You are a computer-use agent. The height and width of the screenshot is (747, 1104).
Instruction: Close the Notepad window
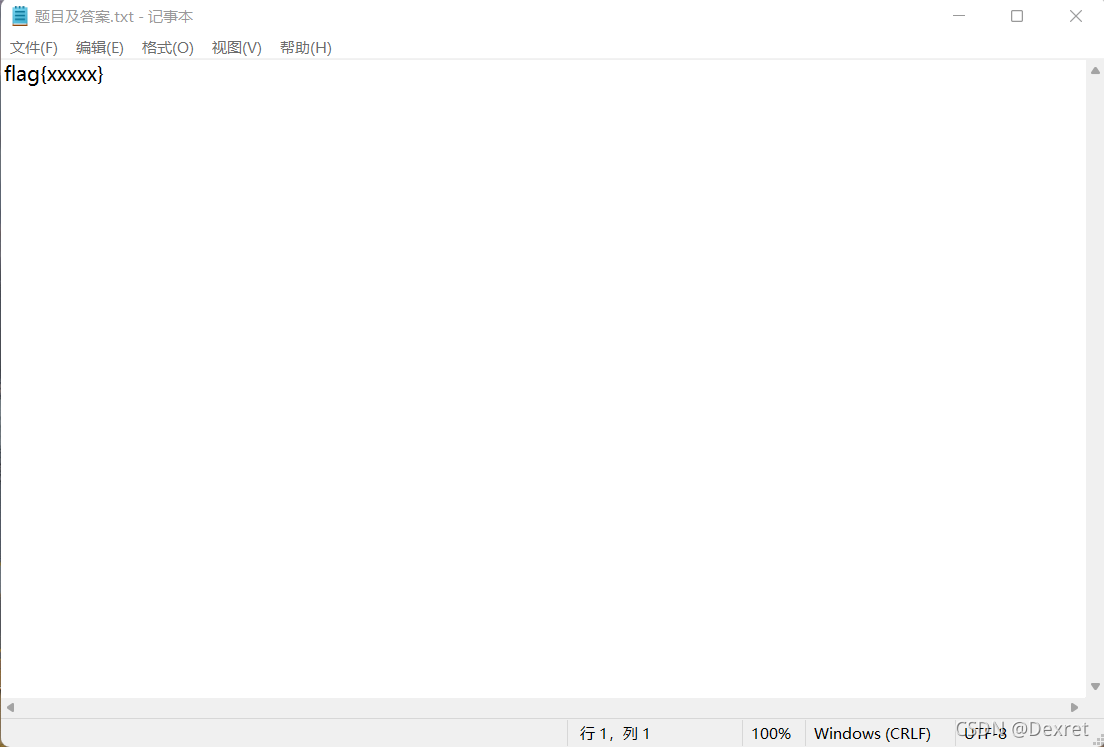[x=1075, y=16]
